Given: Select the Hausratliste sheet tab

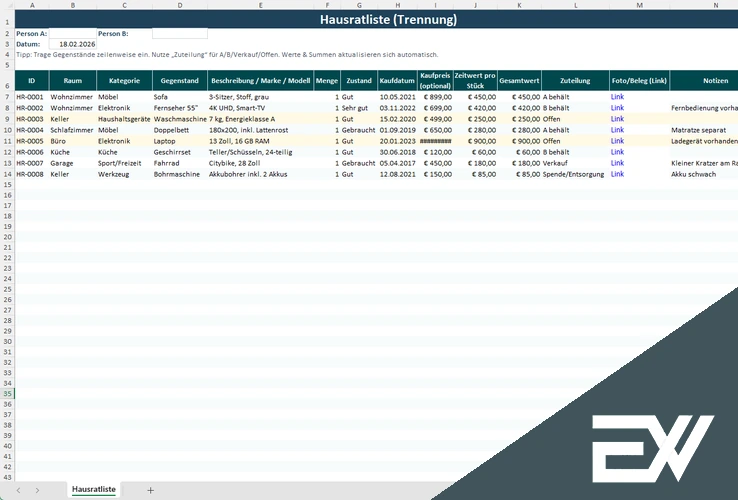Looking at the screenshot, I should pos(94,489).
